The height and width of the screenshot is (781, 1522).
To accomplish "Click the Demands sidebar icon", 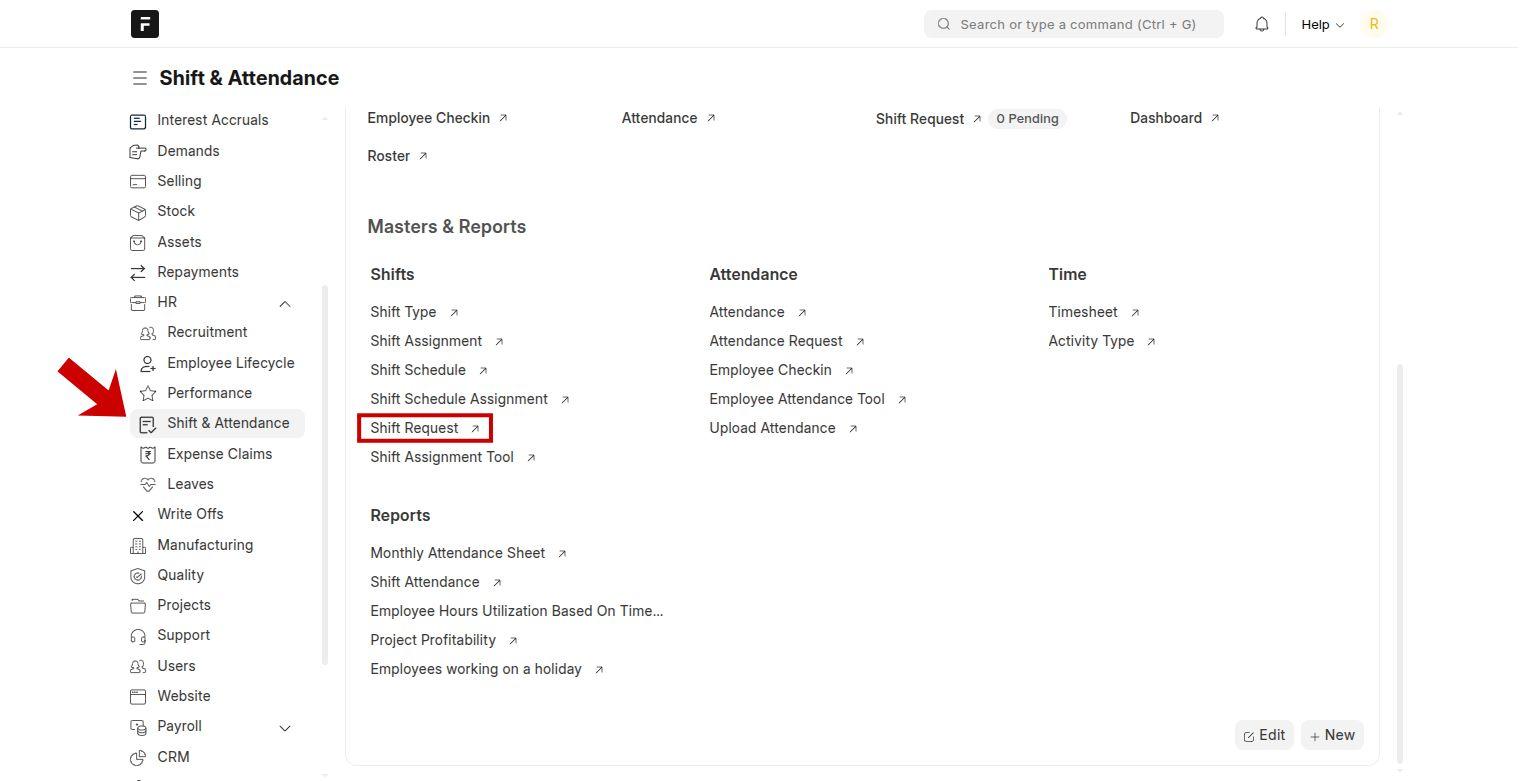I will pos(138,151).
